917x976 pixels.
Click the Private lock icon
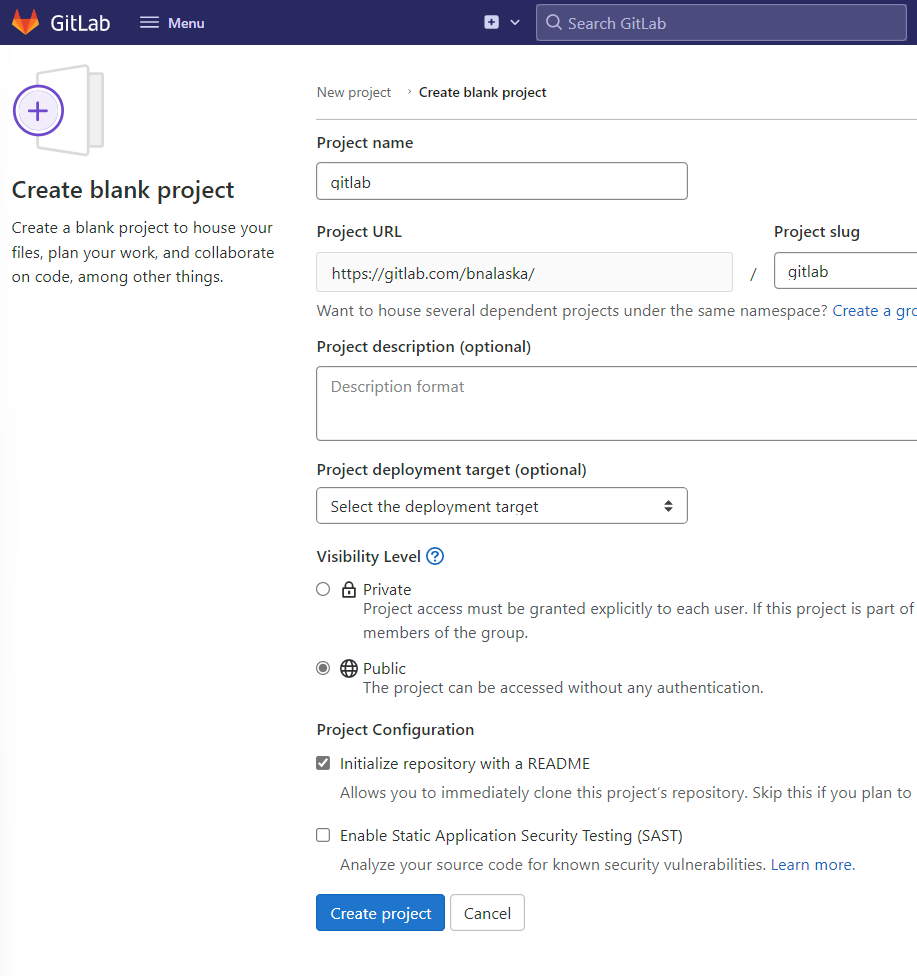[348, 589]
